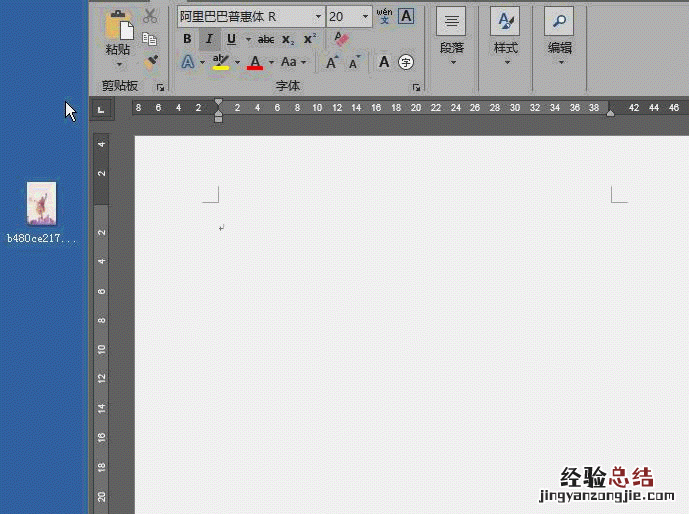Expand the Change Case Aa dropdown
The width and height of the screenshot is (689, 514).
[293, 62]
